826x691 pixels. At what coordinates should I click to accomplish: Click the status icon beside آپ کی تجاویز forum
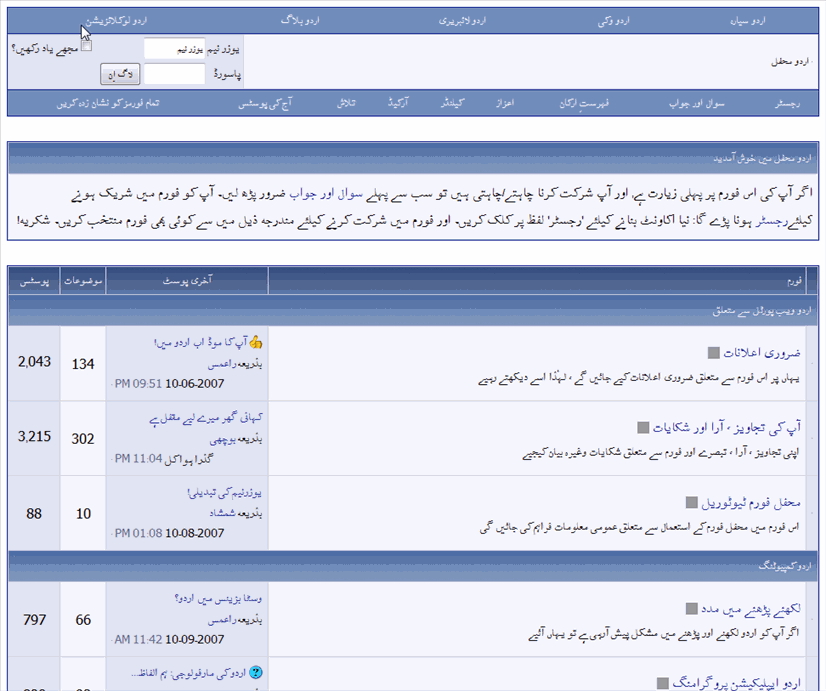point(643,428)
